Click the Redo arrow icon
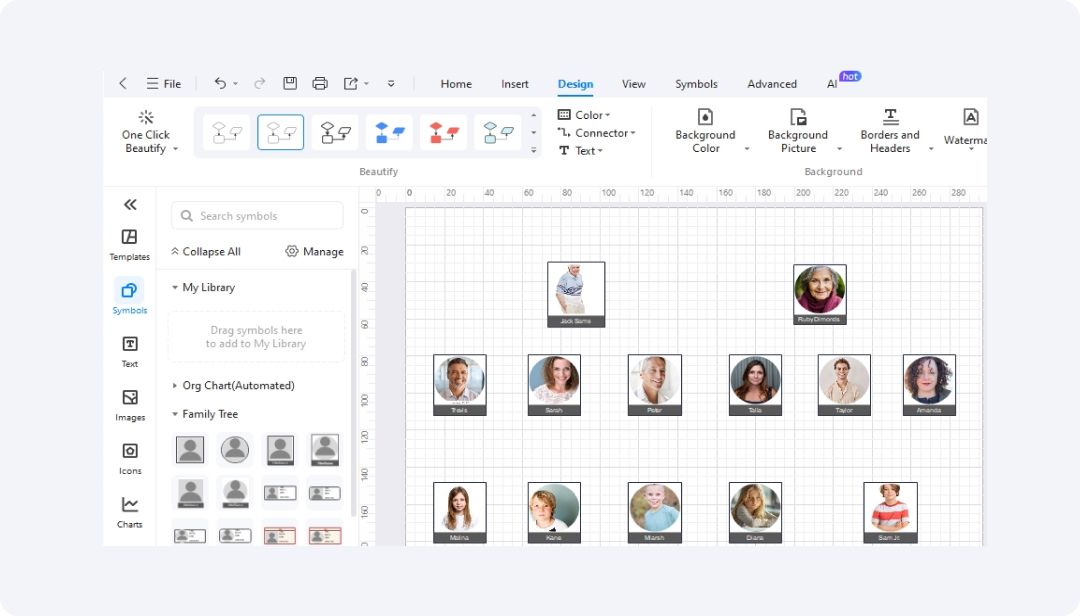1080x616 pixels. pyautogui.click(x=260, y=83)
